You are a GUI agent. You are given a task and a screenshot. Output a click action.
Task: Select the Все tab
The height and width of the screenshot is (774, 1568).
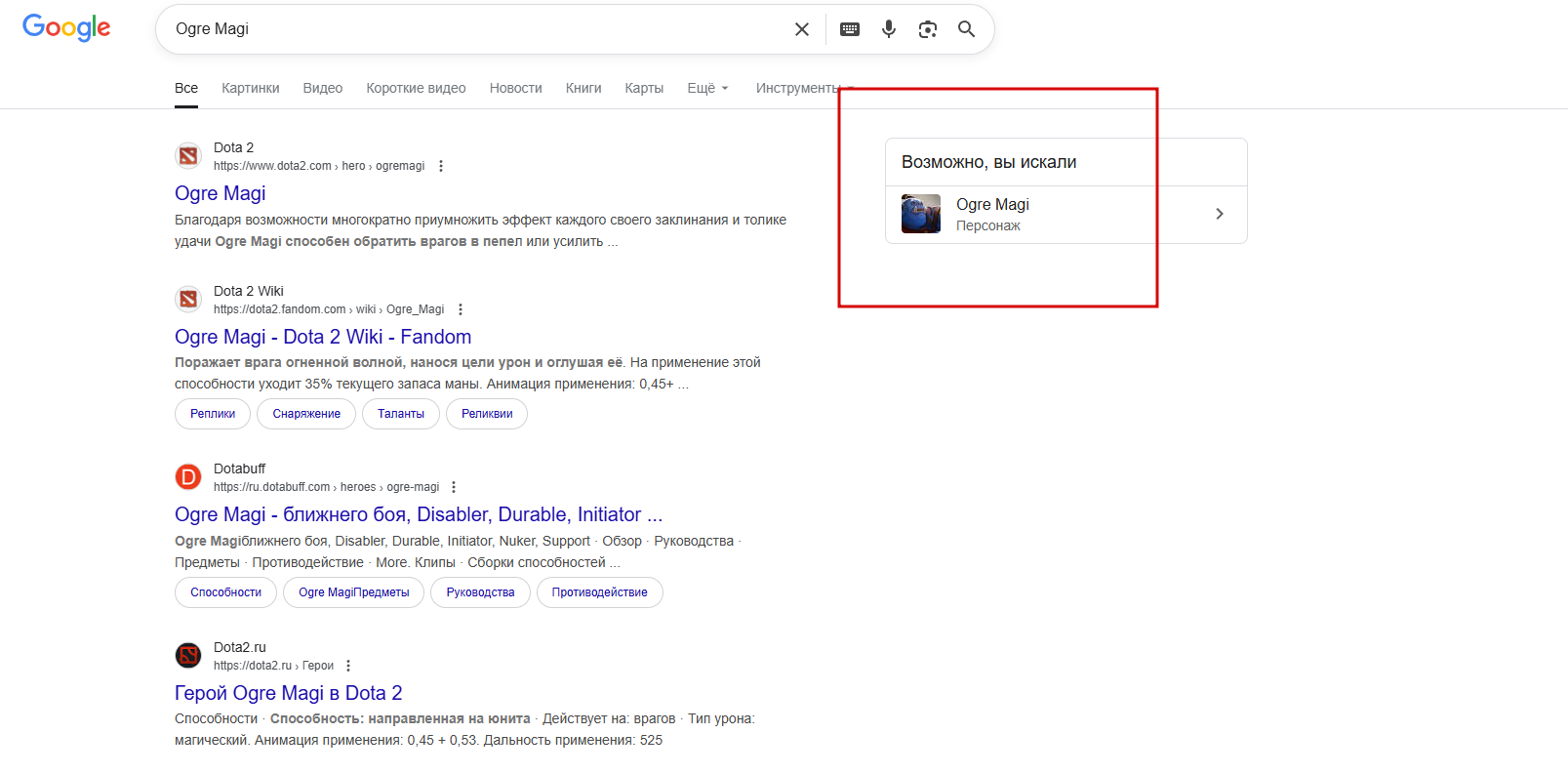click(186, 88)
